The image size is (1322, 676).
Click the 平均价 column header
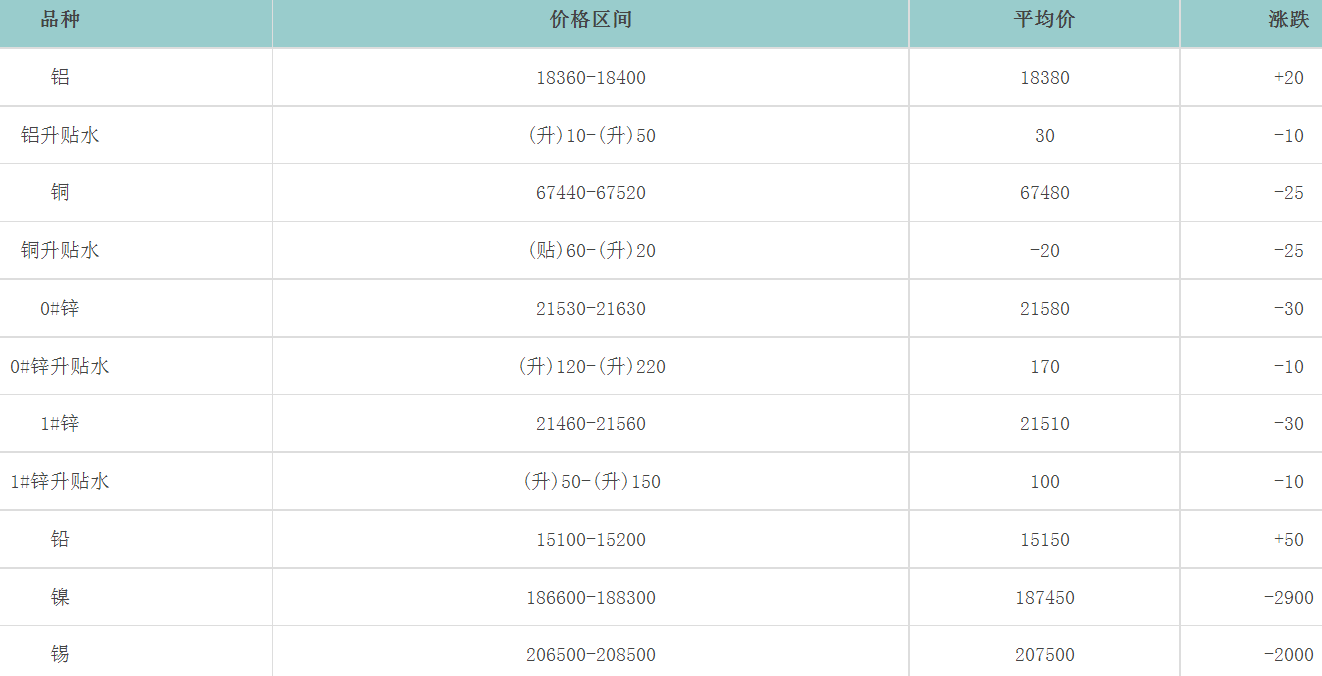(x=1044, y=20)
